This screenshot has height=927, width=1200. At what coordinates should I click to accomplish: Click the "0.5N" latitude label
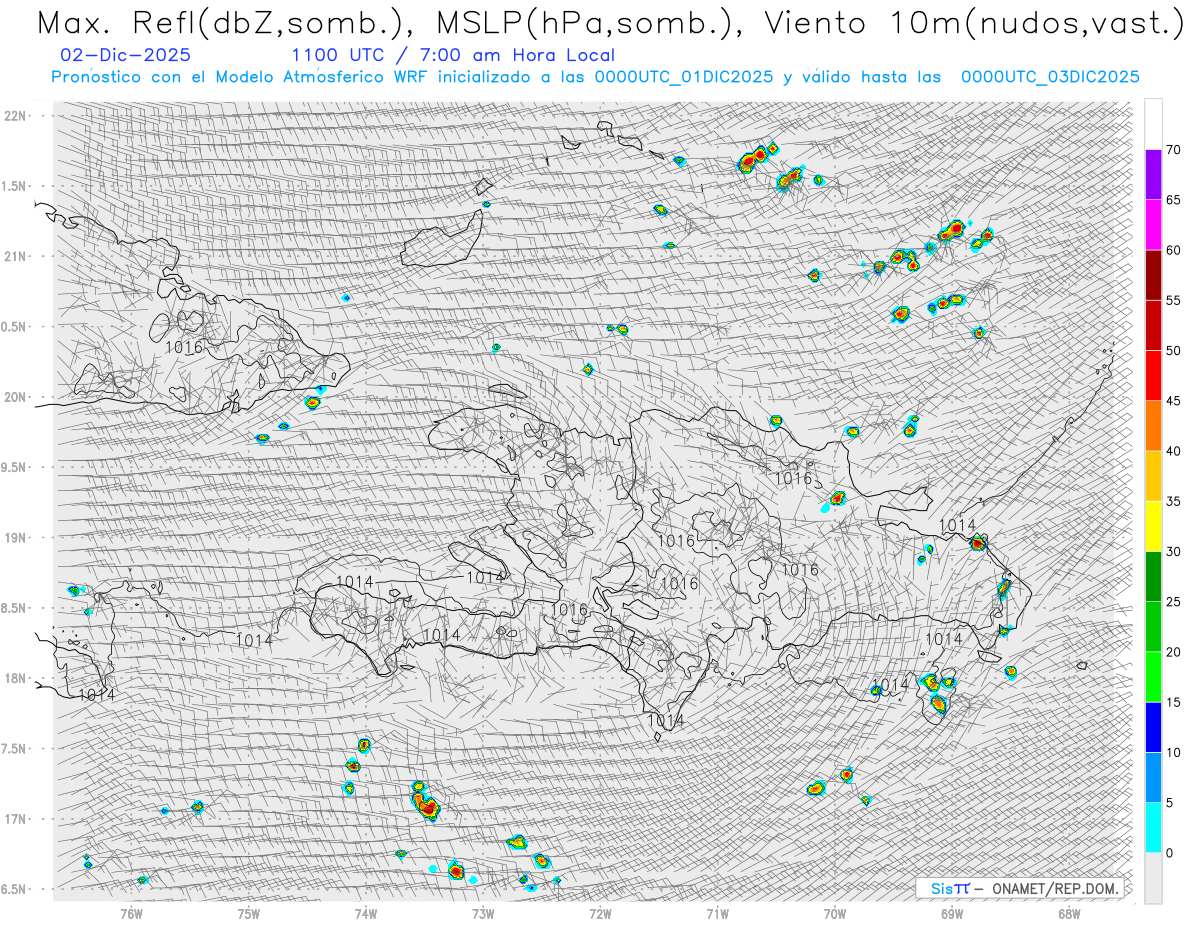point(15,327)
